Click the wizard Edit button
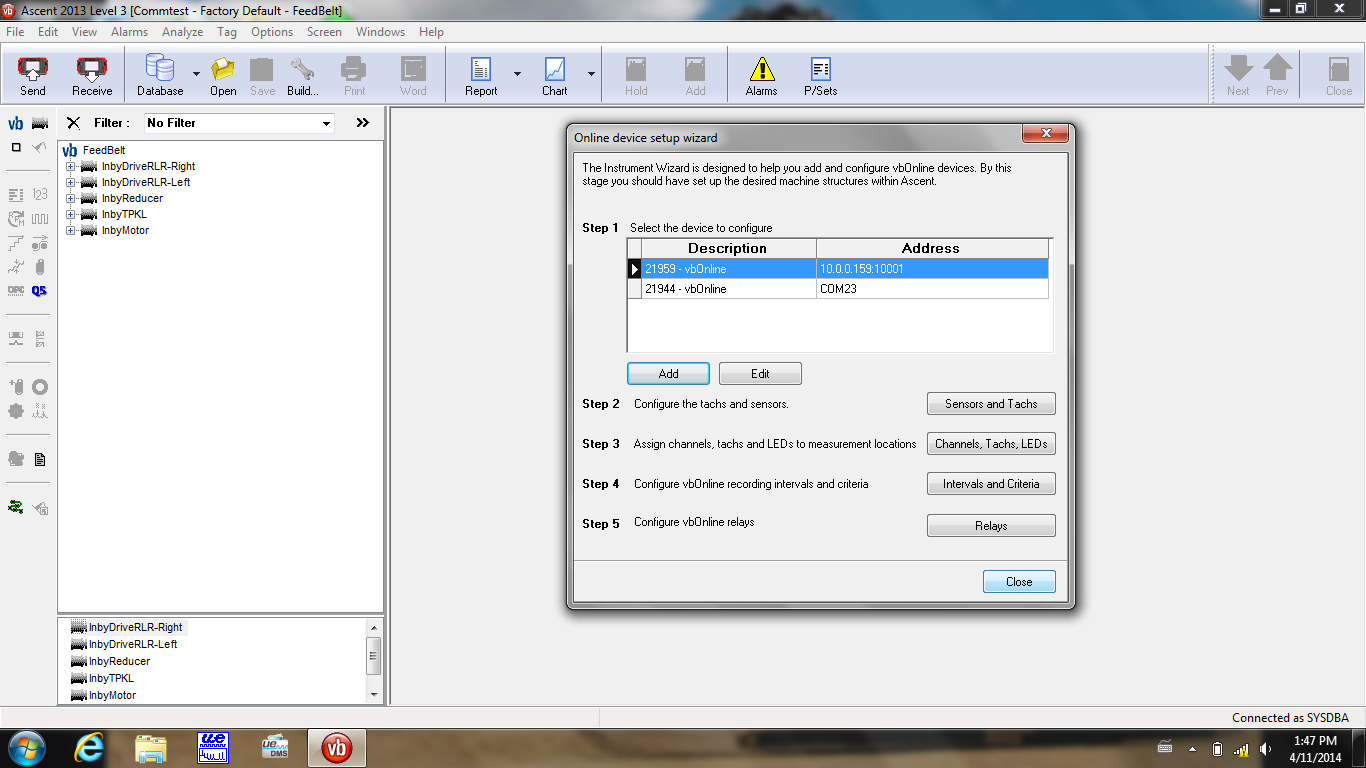This screenshot has height=768, width=1366. [x=760, y=374]
